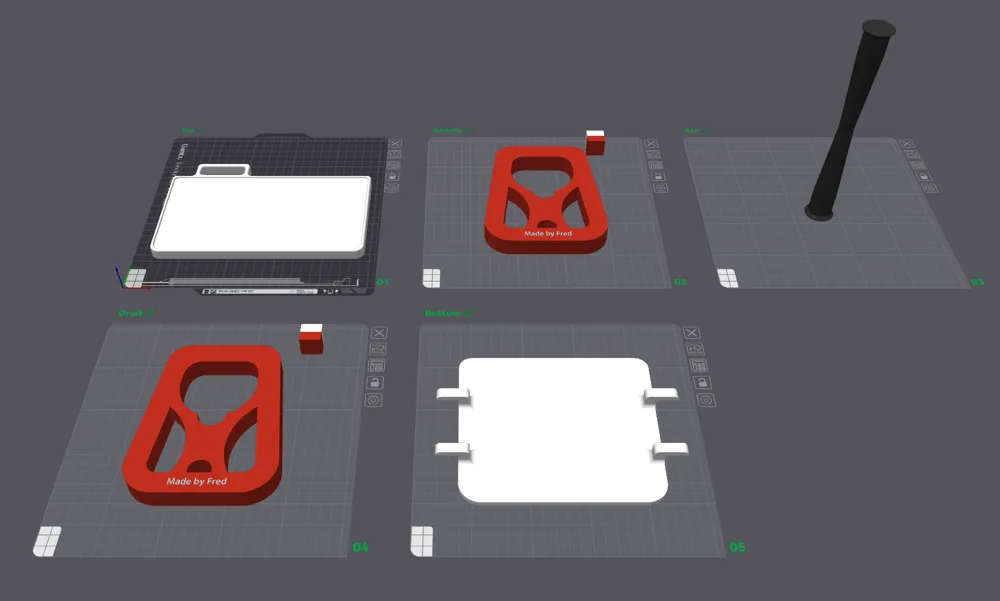Image resolution: width=1000 pixels, height=601 pixels.
Task: Toggle the lock on plate 02
Action: coord(658,177)
